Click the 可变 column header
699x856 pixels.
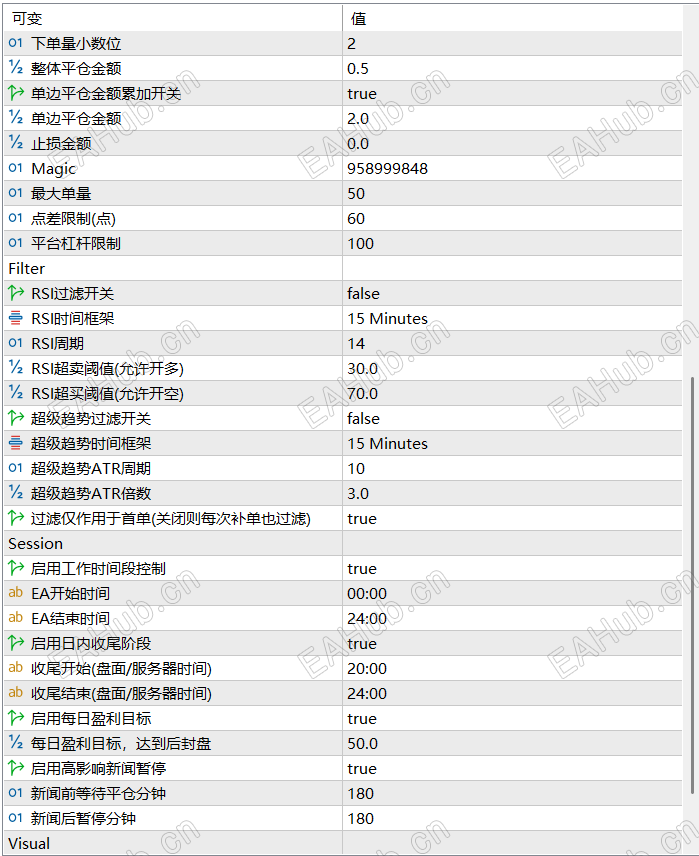click(x=173, y=19)
